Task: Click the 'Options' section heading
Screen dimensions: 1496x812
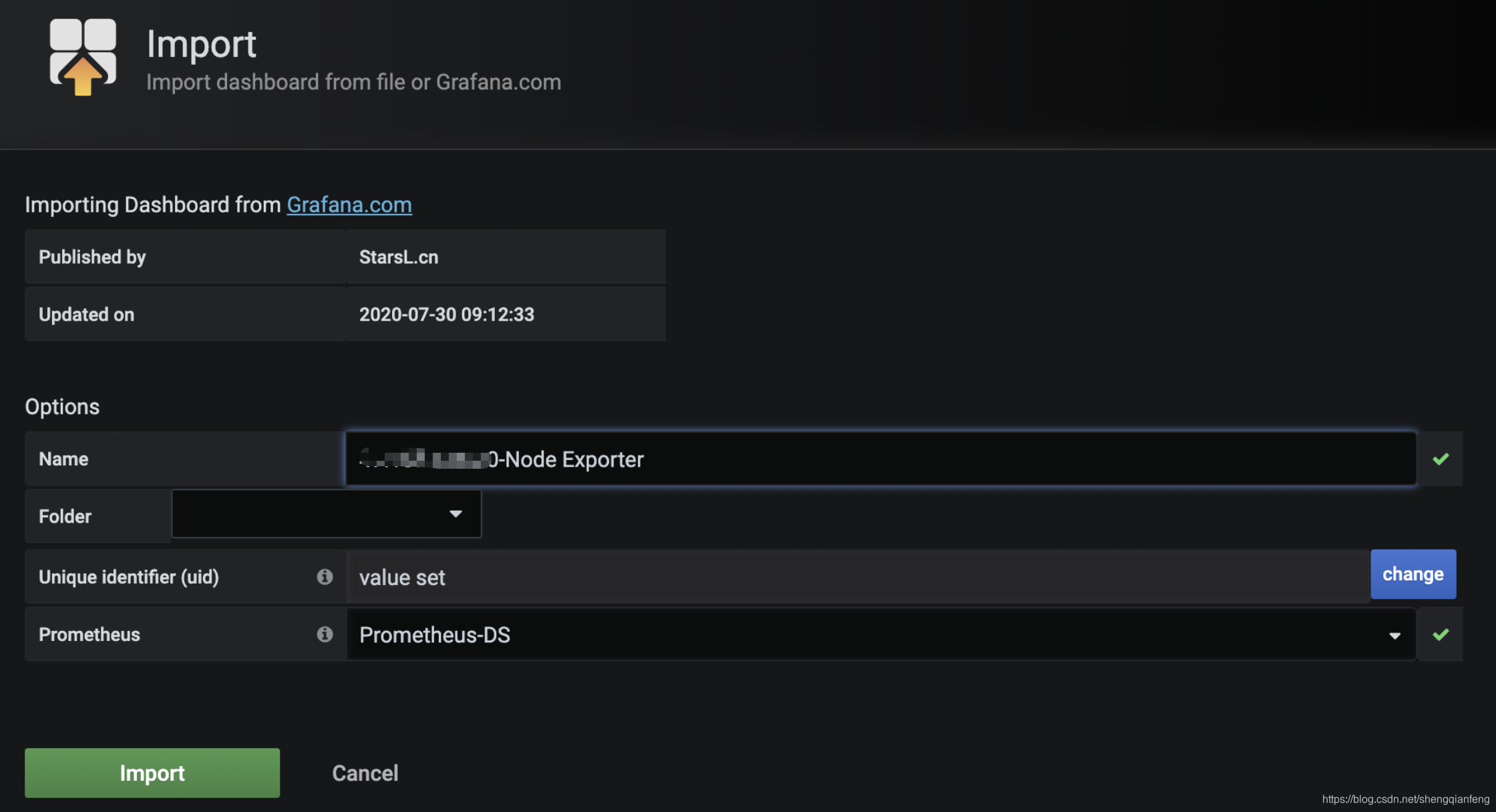Action: [62, 407]
